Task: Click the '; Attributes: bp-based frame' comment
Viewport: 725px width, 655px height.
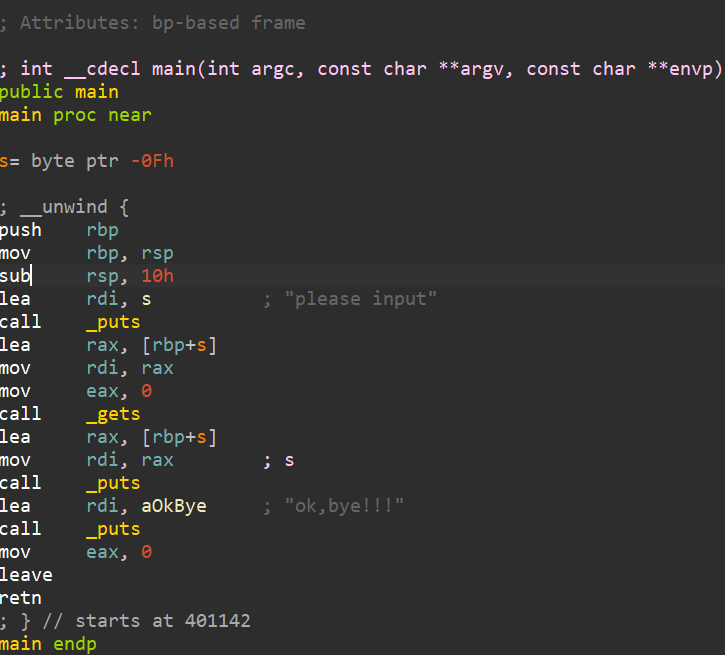Action: point(153,23)
